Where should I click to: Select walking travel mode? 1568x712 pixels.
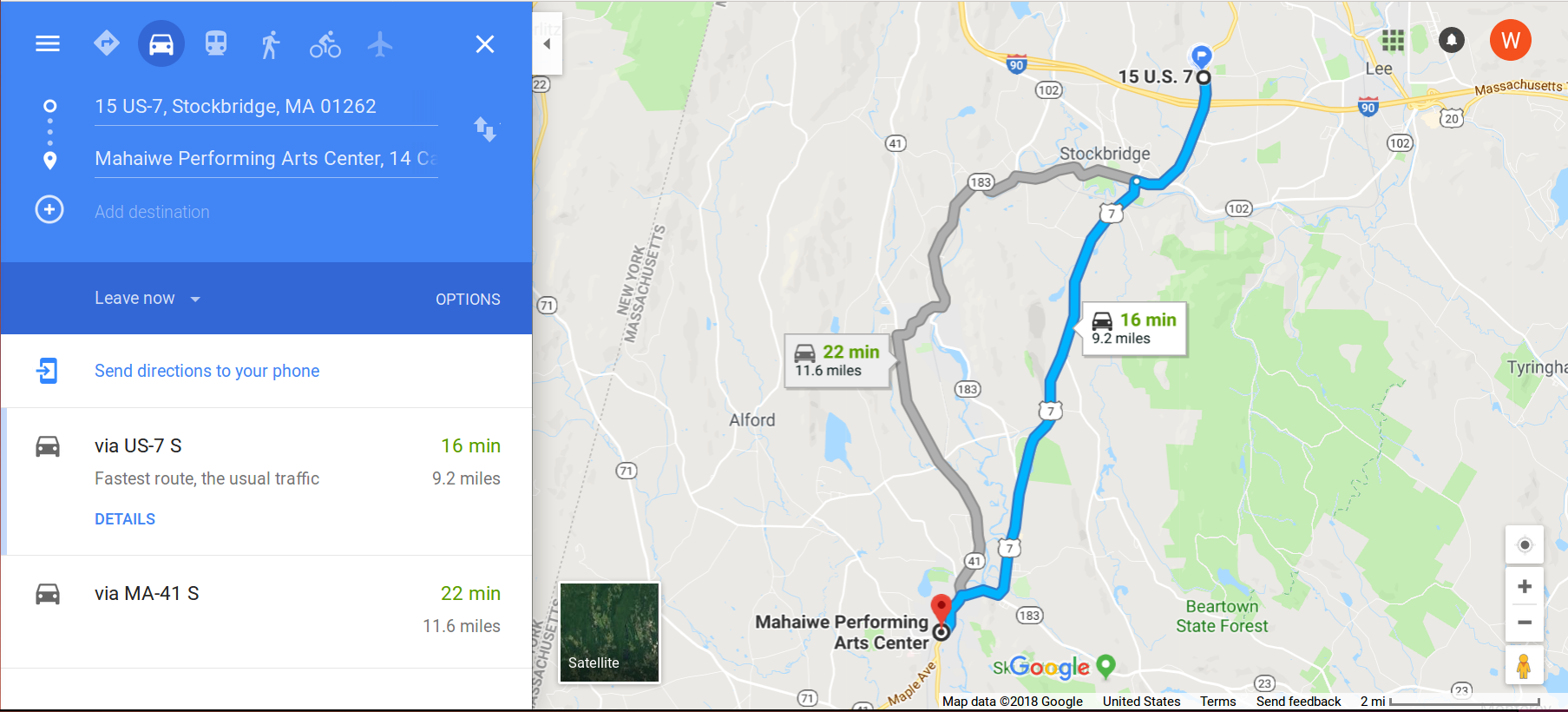click(270, 44)
